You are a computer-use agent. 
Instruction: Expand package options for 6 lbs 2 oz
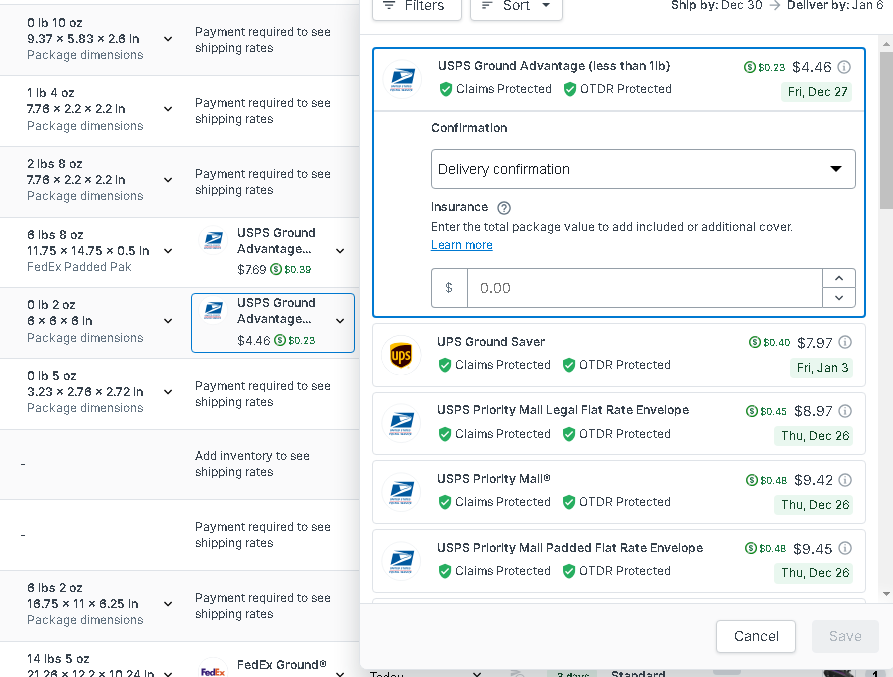[x=168, y=604]
